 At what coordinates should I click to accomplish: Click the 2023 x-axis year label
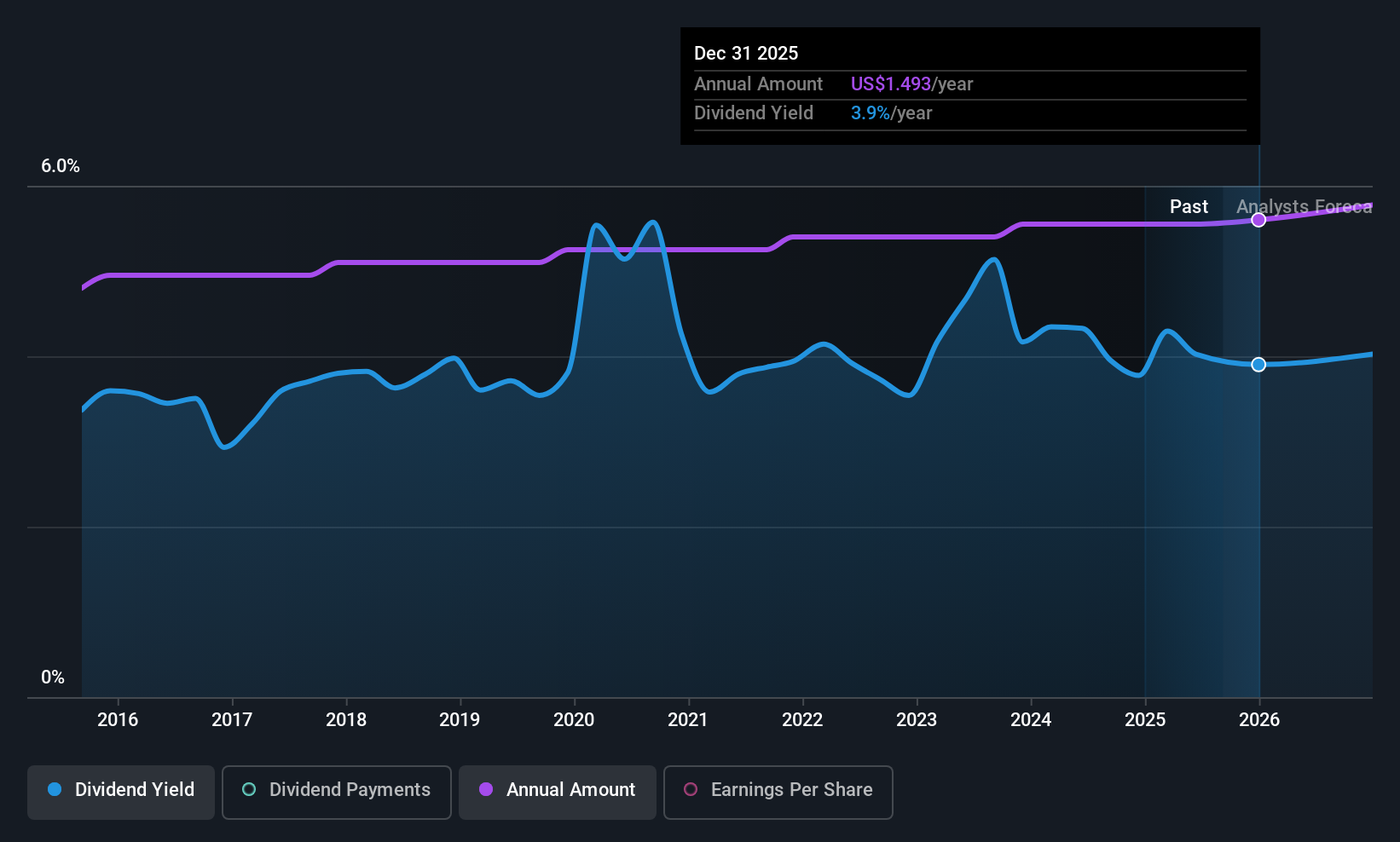pos(917,720)
